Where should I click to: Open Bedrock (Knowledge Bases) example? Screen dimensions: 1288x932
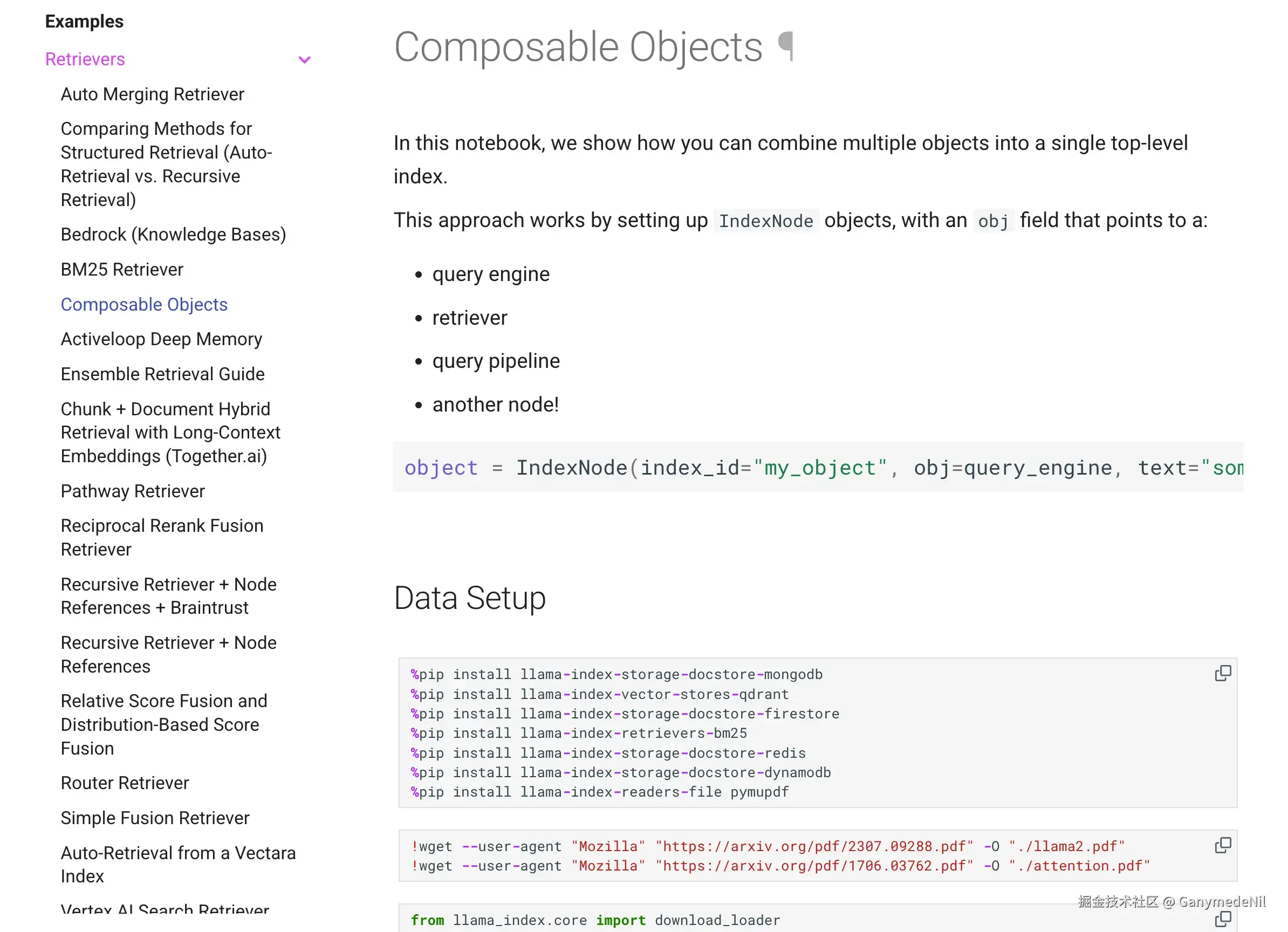click(x=173, y=235)
